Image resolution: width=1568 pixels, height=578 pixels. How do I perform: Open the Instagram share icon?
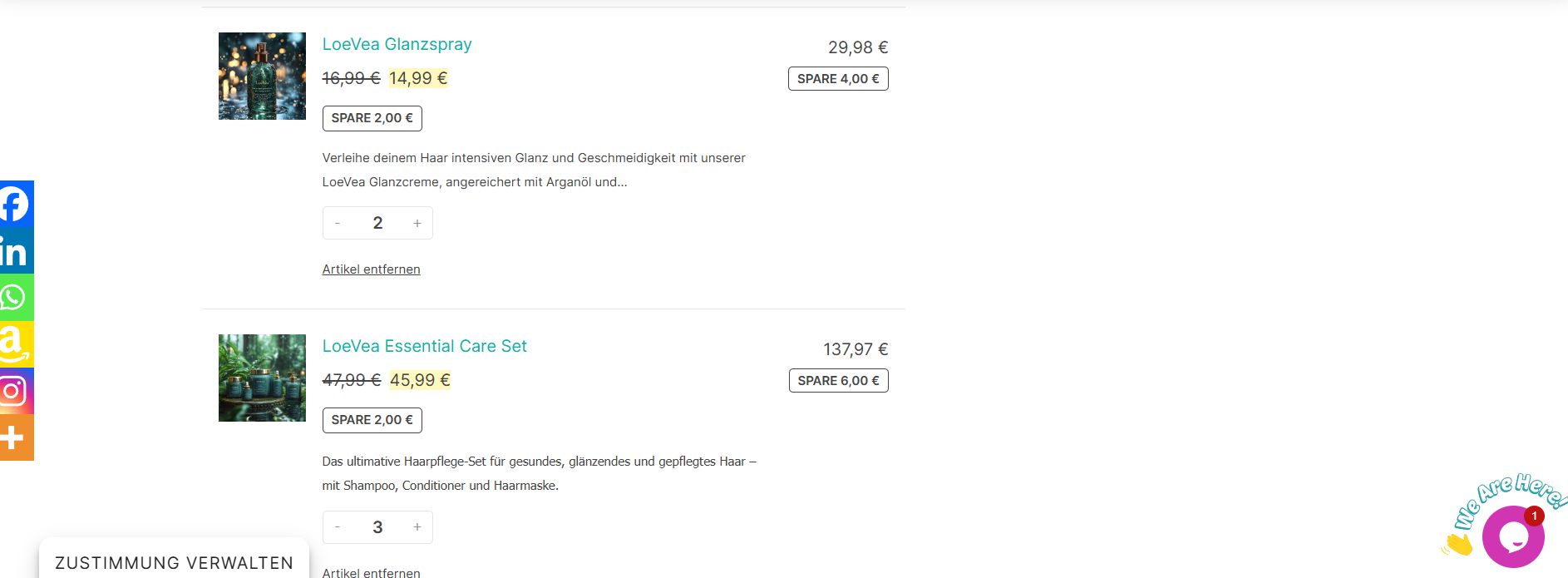[15, 391]
